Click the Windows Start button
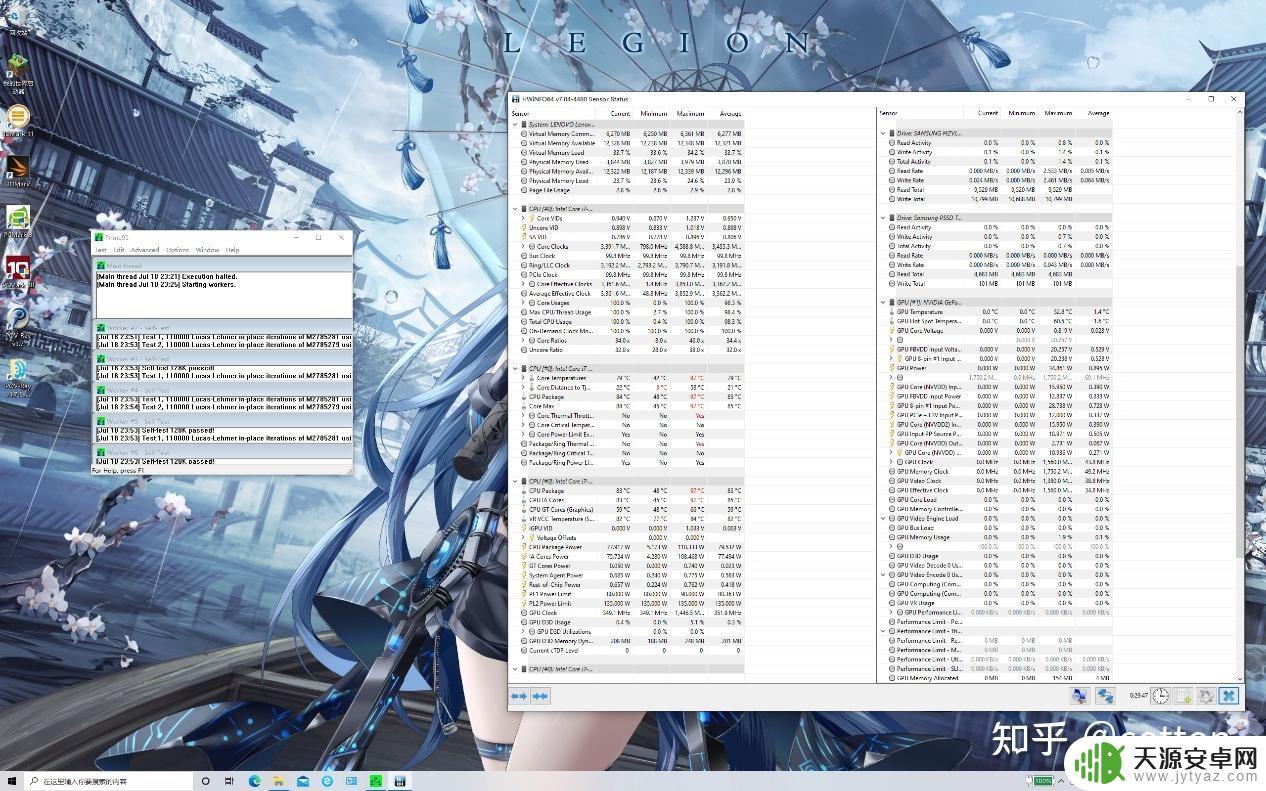 pyautogui.click(x=13, y=781)
